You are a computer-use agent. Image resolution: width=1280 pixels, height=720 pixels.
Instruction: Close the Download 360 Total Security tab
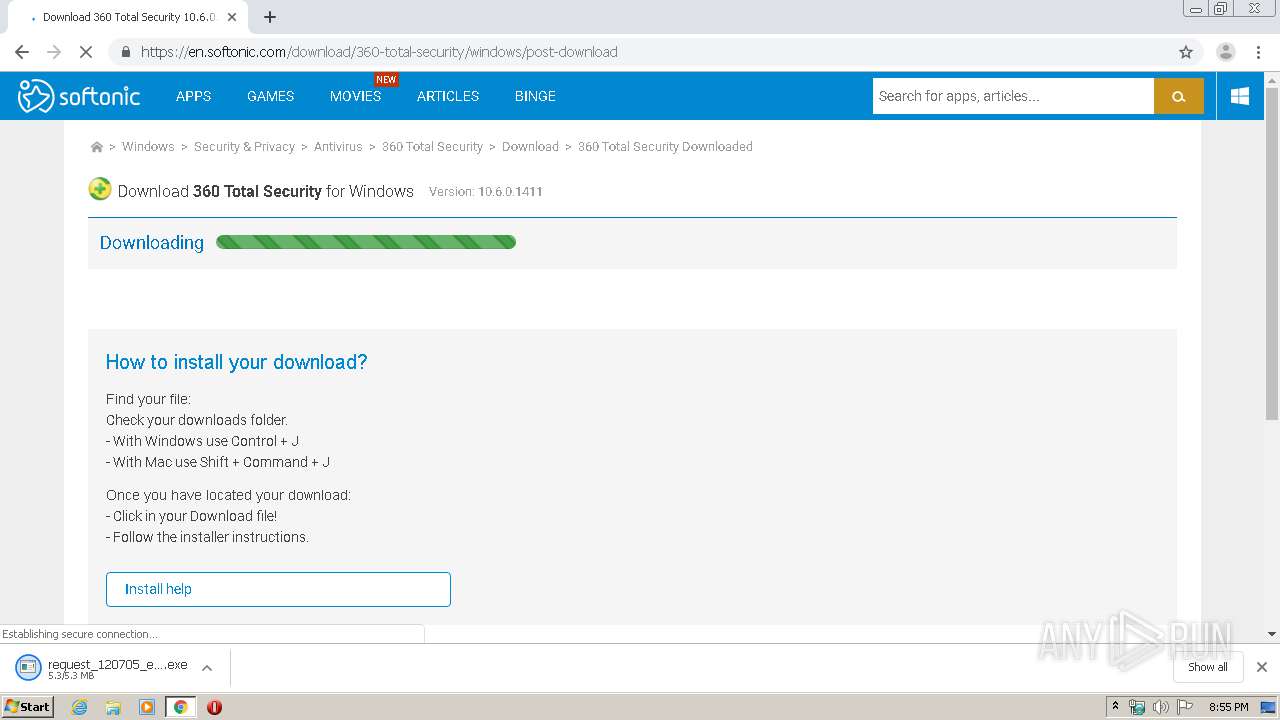click(232, 17)
